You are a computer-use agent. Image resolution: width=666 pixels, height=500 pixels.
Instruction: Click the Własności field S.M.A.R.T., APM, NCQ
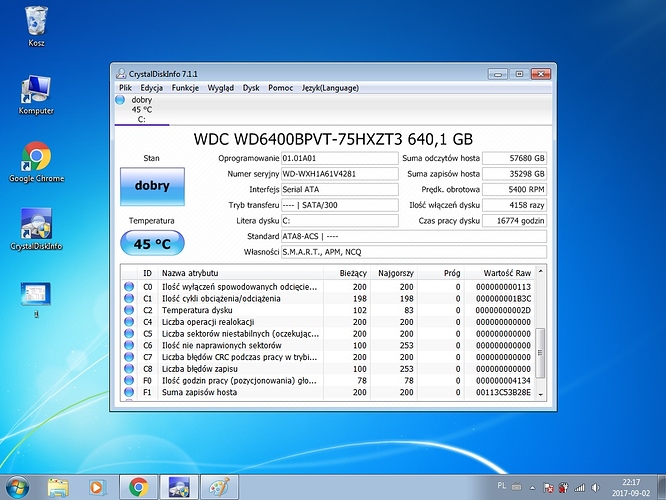(x=414, y=252)
